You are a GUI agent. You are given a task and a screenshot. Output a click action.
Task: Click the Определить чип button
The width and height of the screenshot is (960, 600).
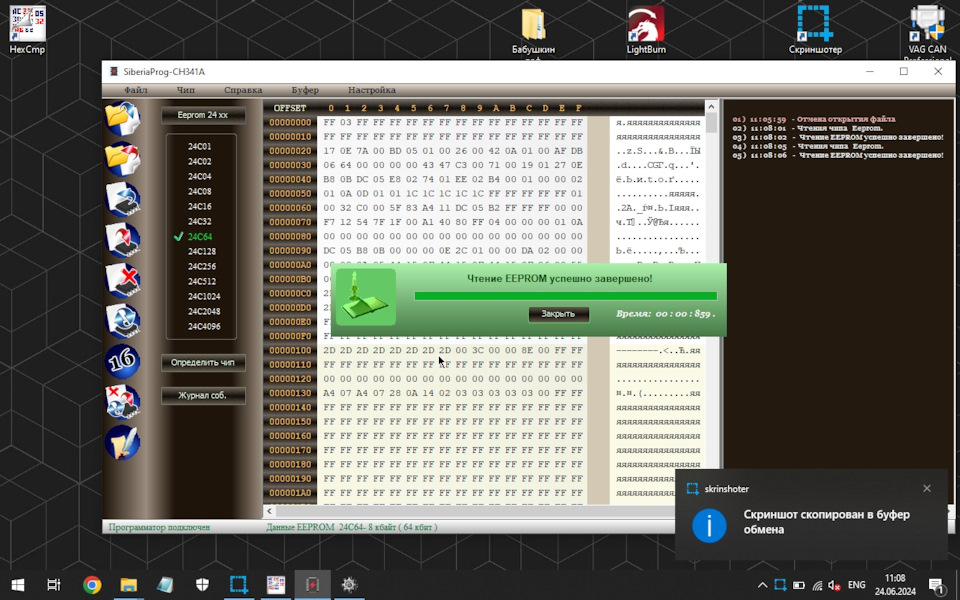(x=203, y=362)
